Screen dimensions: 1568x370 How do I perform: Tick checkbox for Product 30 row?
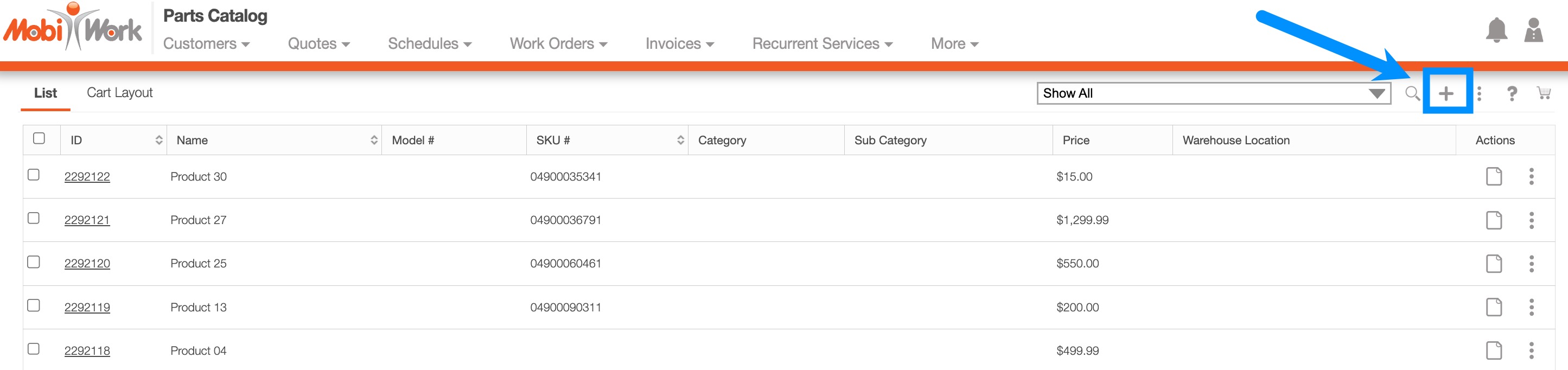[34, 175]
